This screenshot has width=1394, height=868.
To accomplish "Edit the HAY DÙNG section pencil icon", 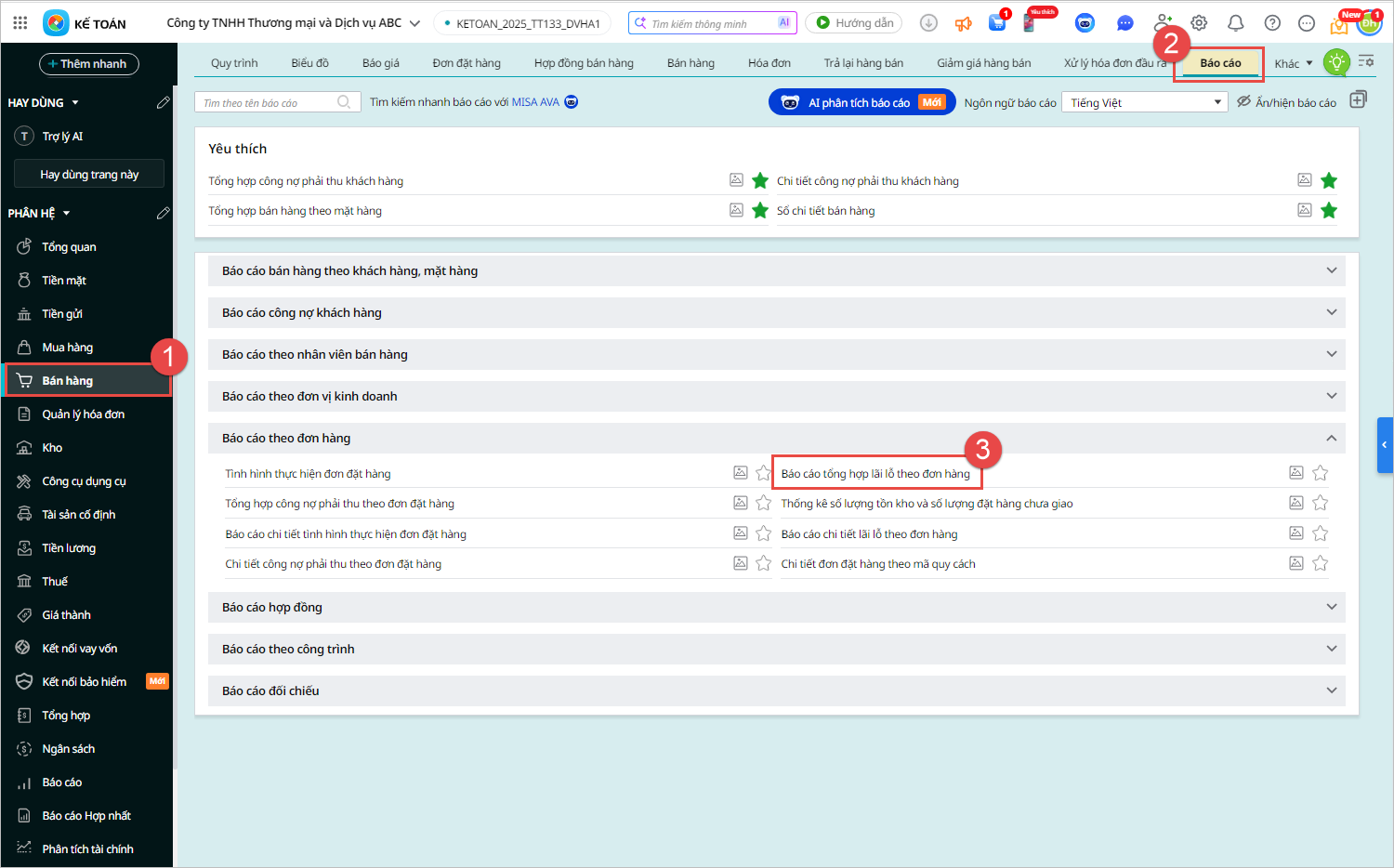I will [164, 102].
